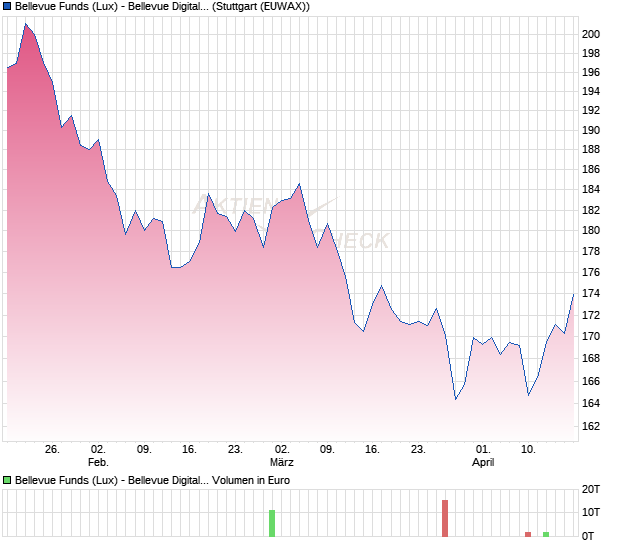Click the '180' price axis label
This screenshot has height=546, width=620.
[591, 230]
